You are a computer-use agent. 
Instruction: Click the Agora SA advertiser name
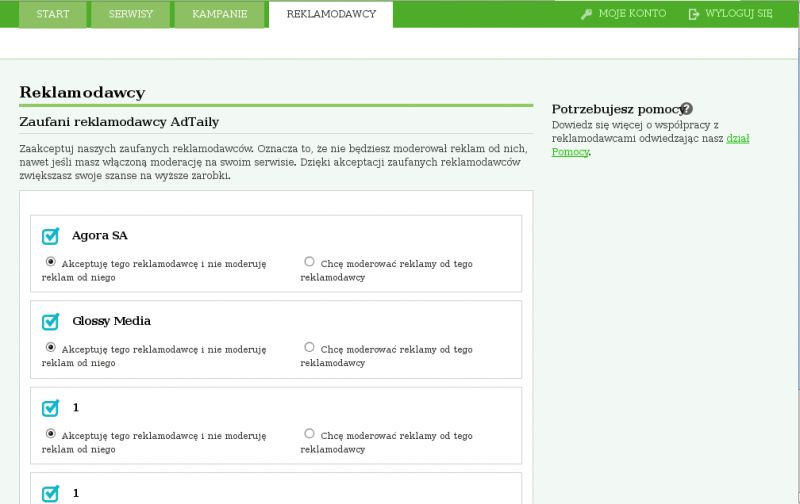click(x=99, y=236)
